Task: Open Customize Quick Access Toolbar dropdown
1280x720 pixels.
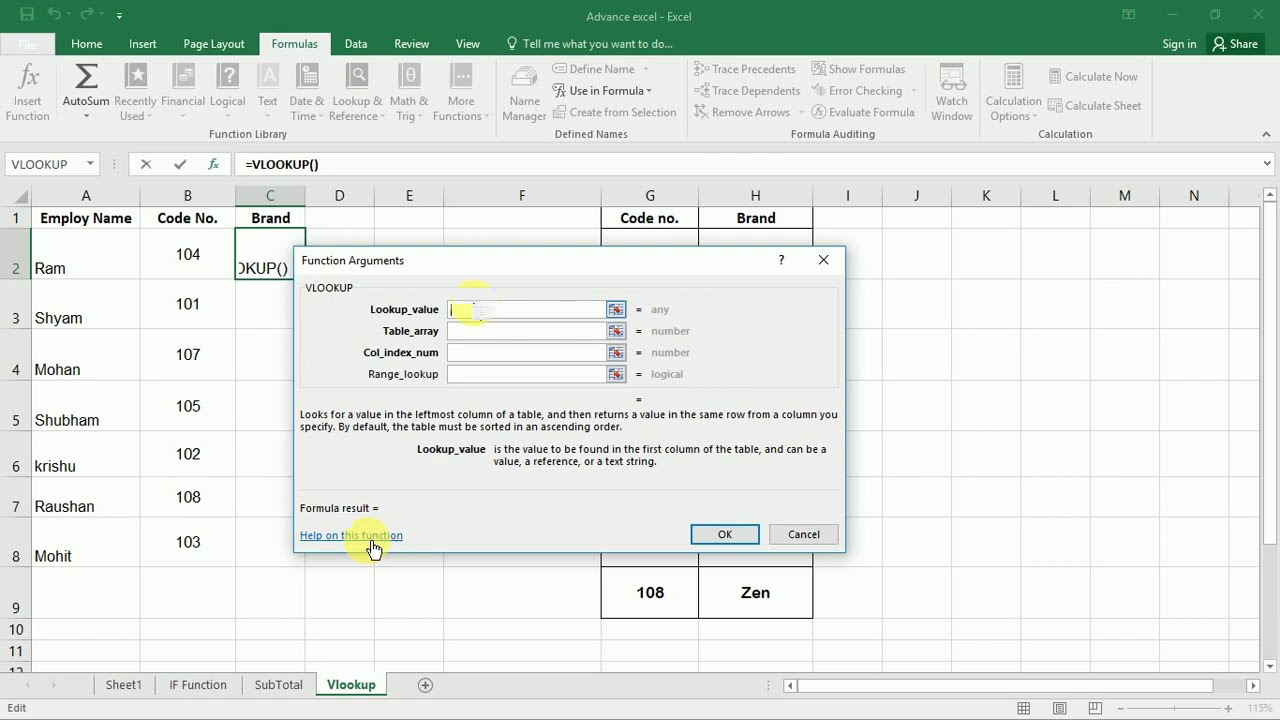Action: point(119,16)
